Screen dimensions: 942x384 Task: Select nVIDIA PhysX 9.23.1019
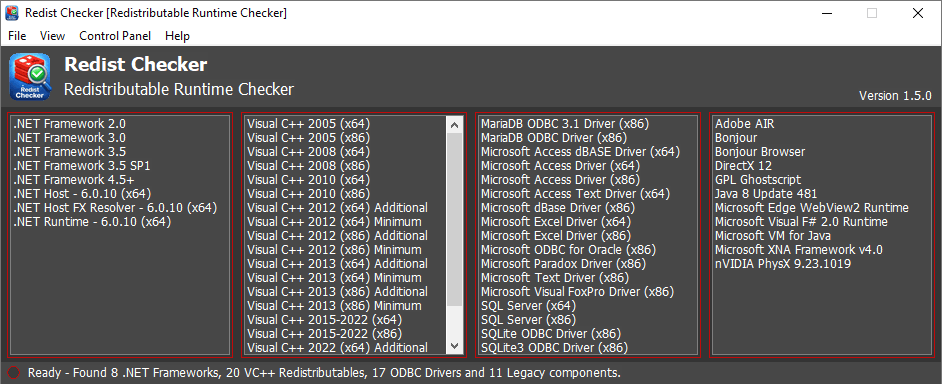coord(783,264)
